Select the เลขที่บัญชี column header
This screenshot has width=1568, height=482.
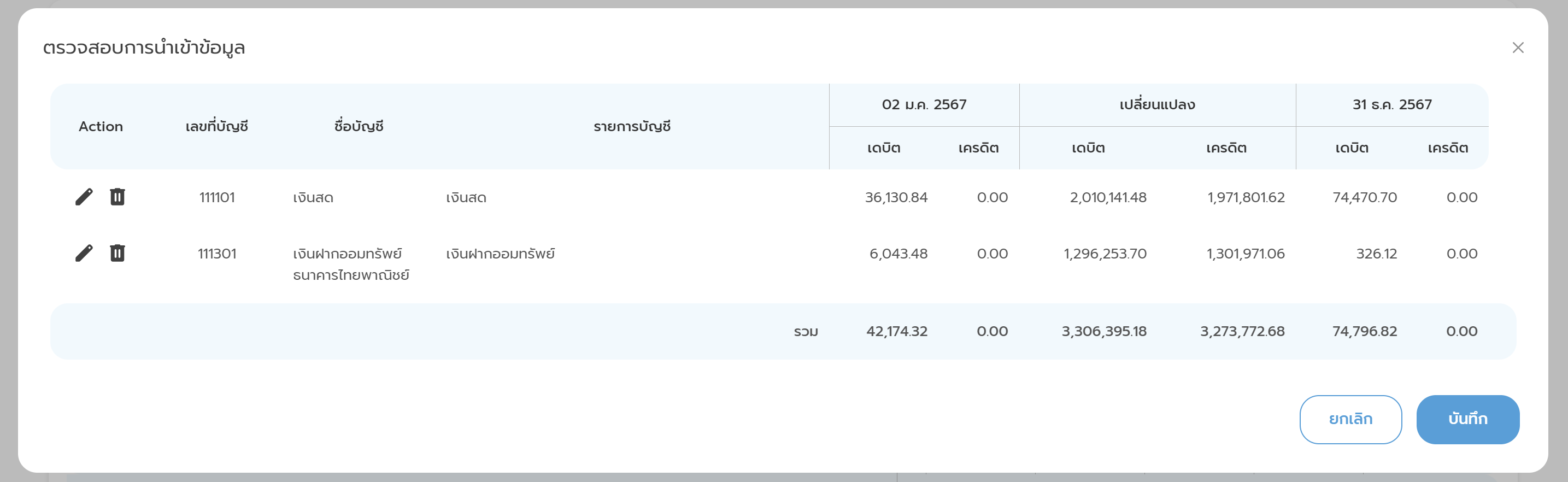pos(216,127)
